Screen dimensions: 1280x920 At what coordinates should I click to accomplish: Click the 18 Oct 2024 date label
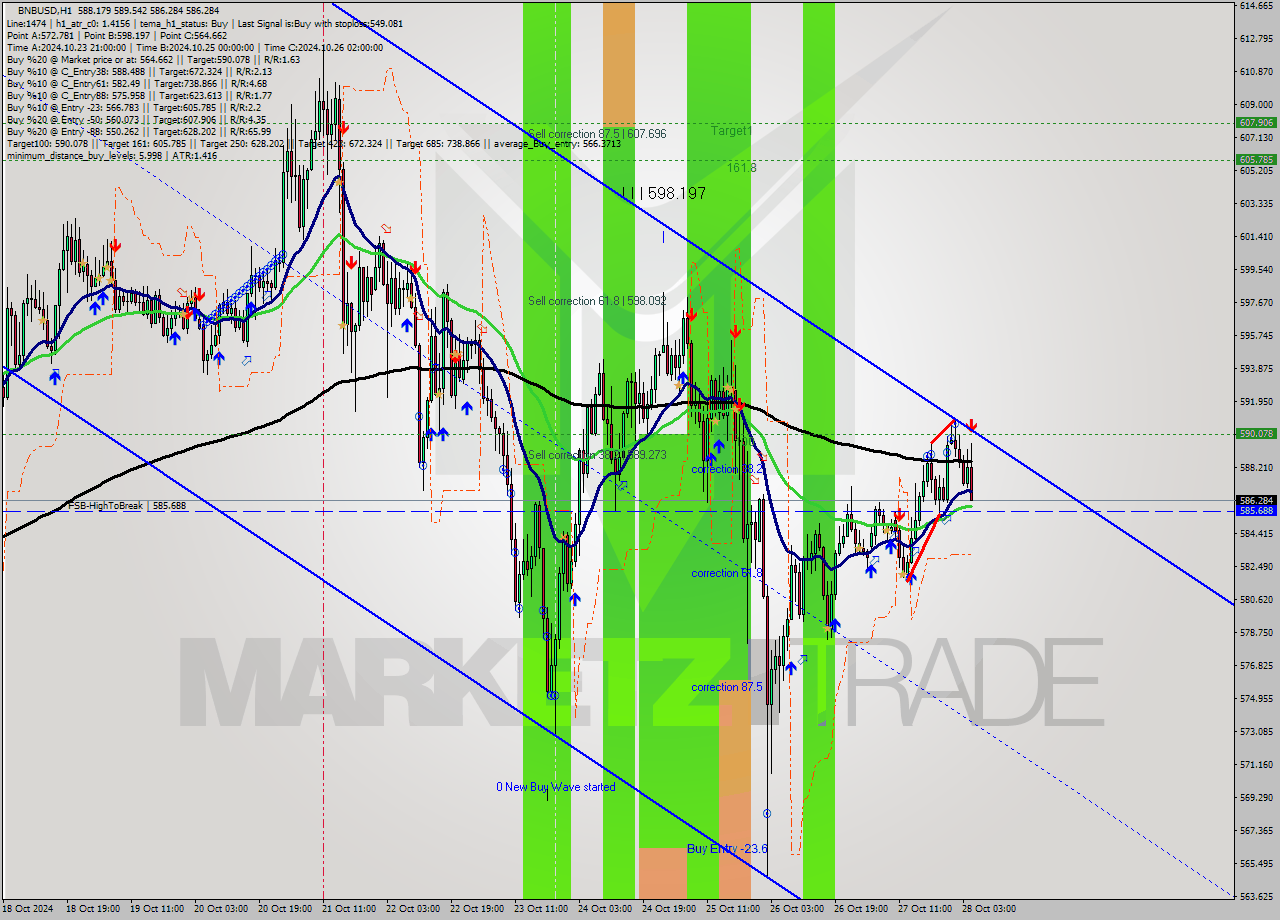(26, 909)
